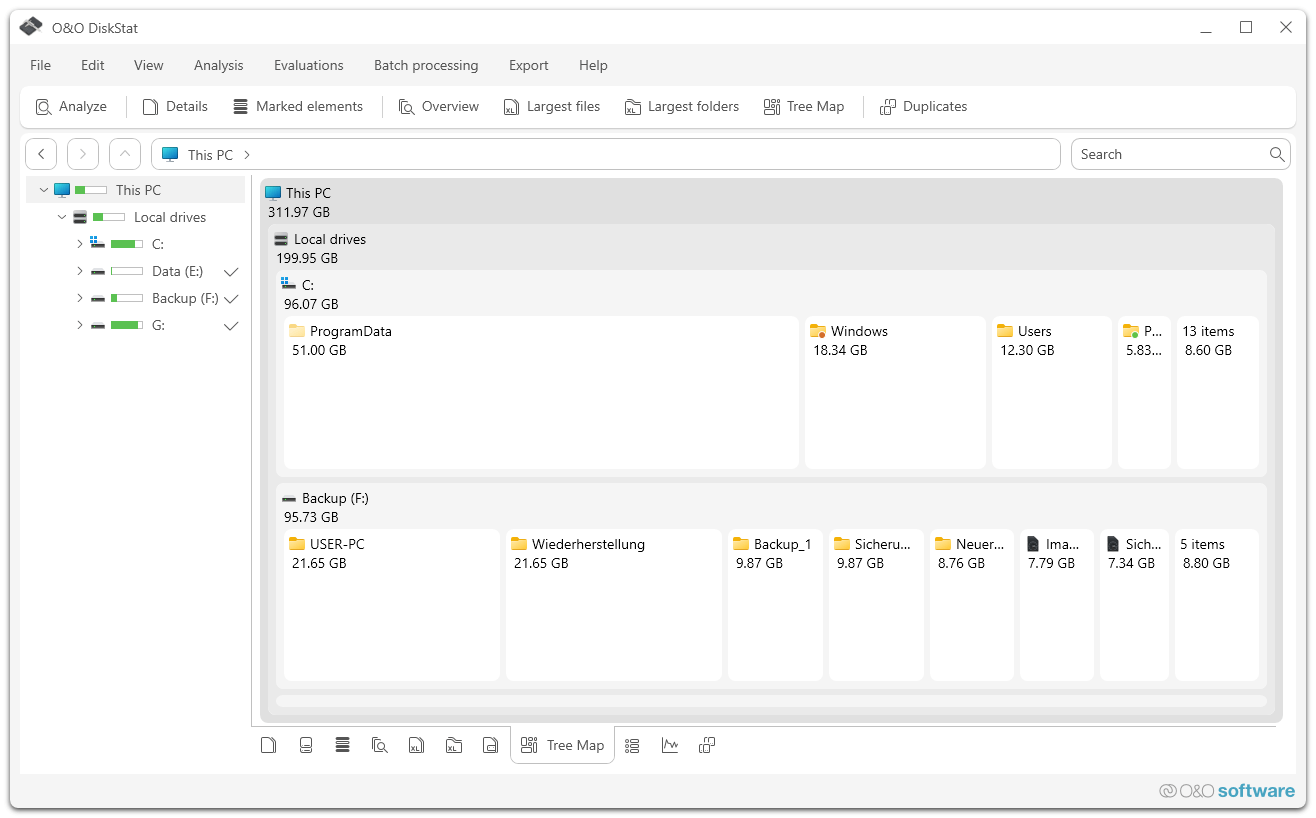Open Details view from top toolbar
This screenshot has width=1316, height=818.
175,107
